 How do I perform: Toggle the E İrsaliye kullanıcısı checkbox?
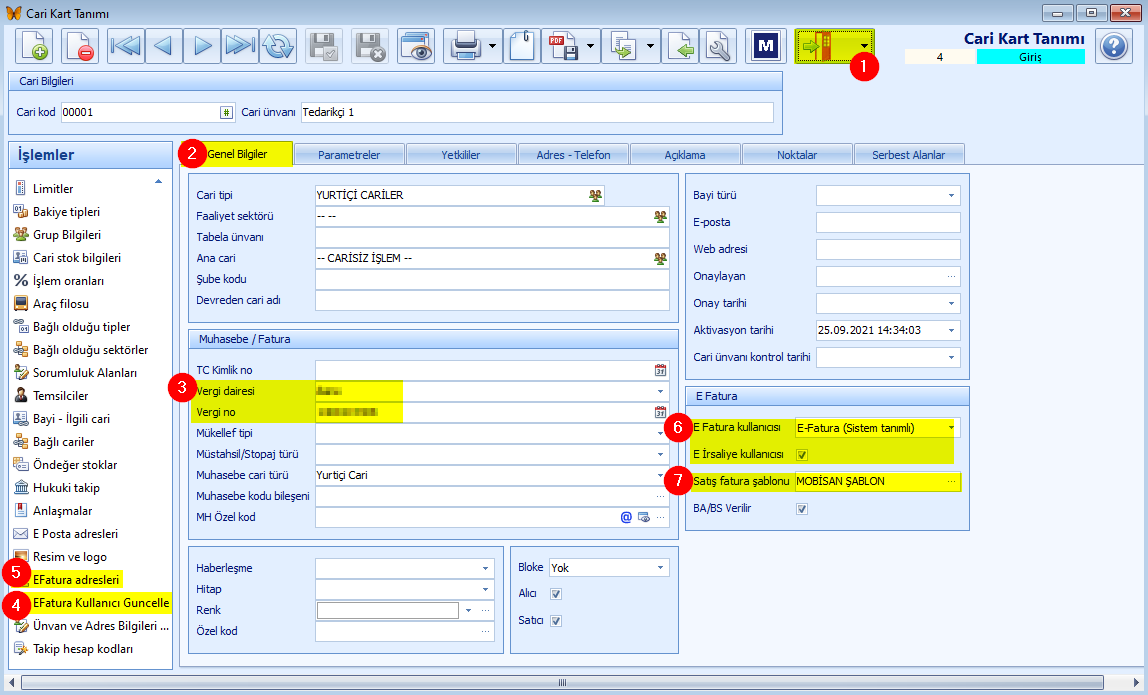(x=802, y=455)
